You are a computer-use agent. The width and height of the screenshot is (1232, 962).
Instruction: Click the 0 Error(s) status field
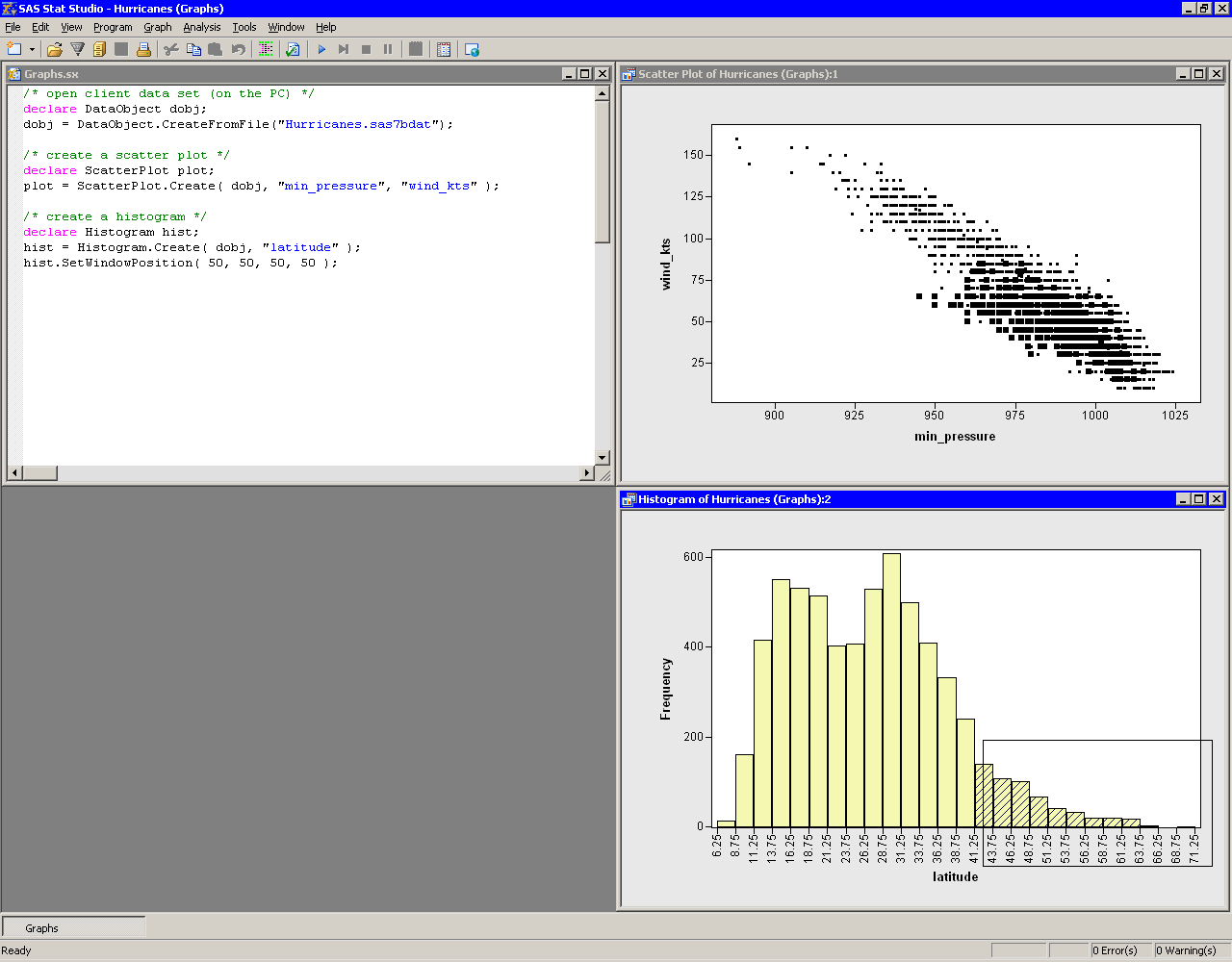pyautogui.click(x=1120, y=950)
